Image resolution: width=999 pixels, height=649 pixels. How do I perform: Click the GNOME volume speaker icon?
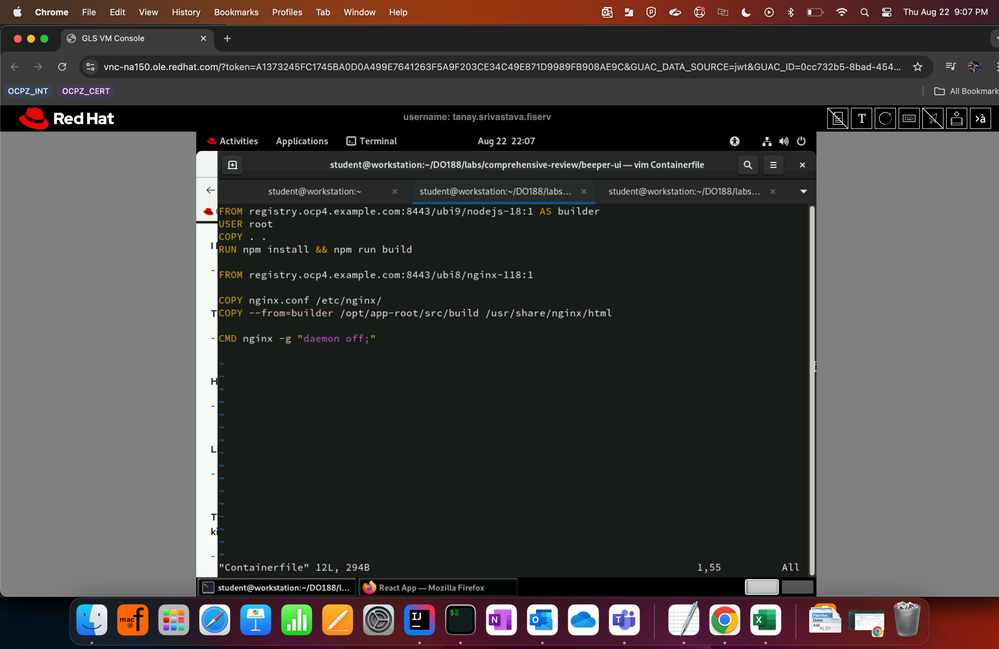pos(784,141)
